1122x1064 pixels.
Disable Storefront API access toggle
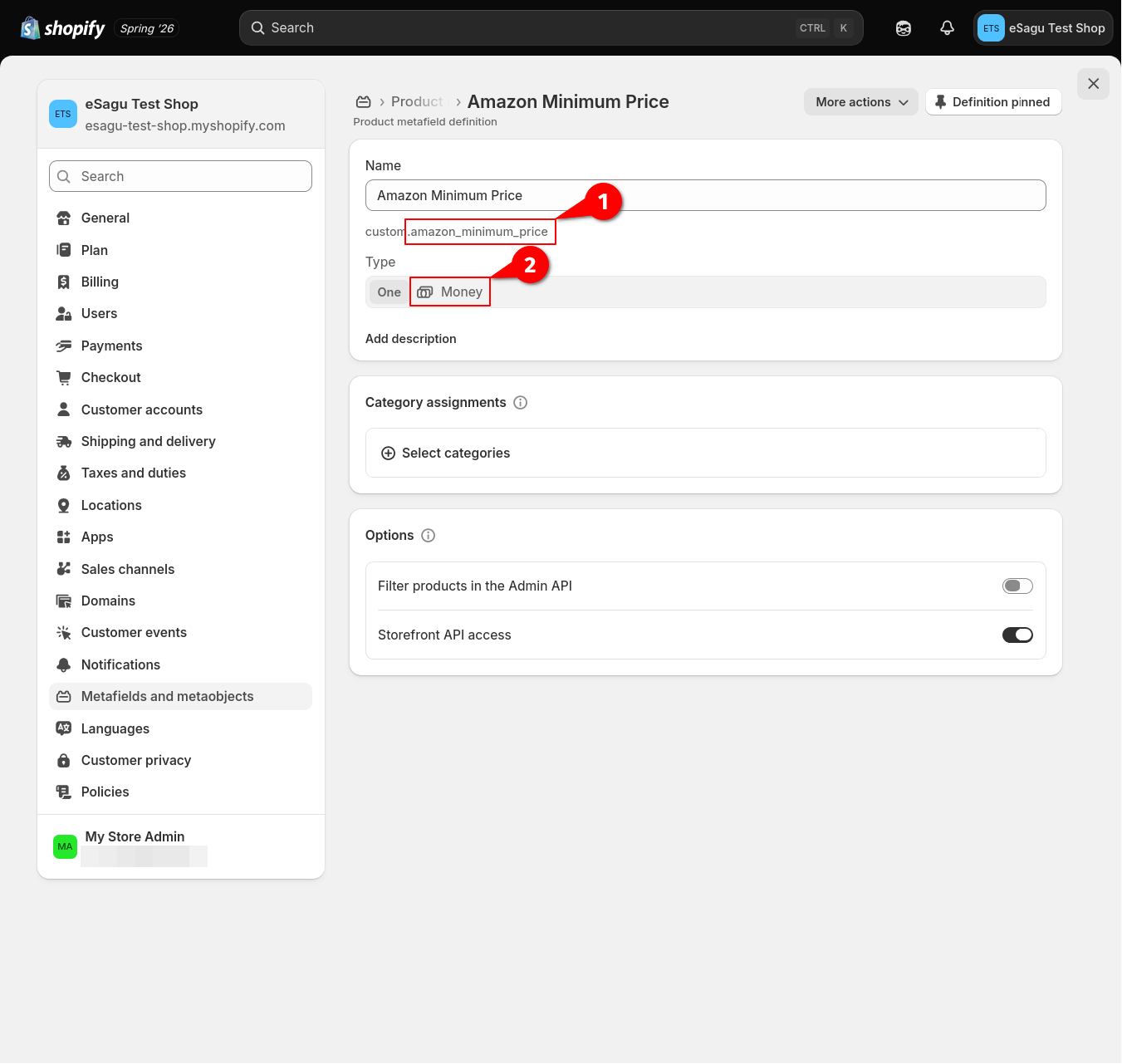[x=1017, y=635]
